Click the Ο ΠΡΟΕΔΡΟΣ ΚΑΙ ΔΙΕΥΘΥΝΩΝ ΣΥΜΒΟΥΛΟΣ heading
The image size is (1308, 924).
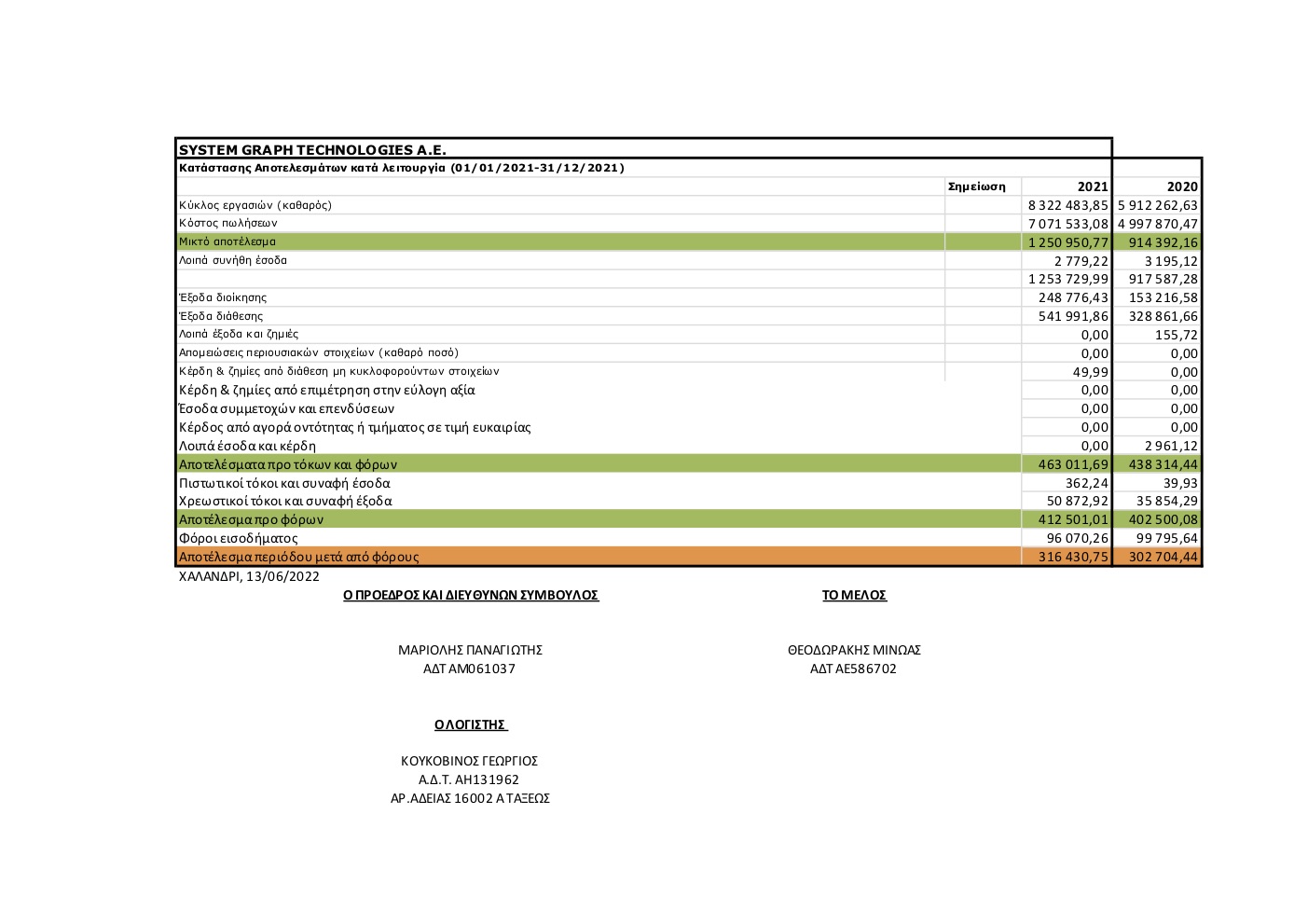471,595
